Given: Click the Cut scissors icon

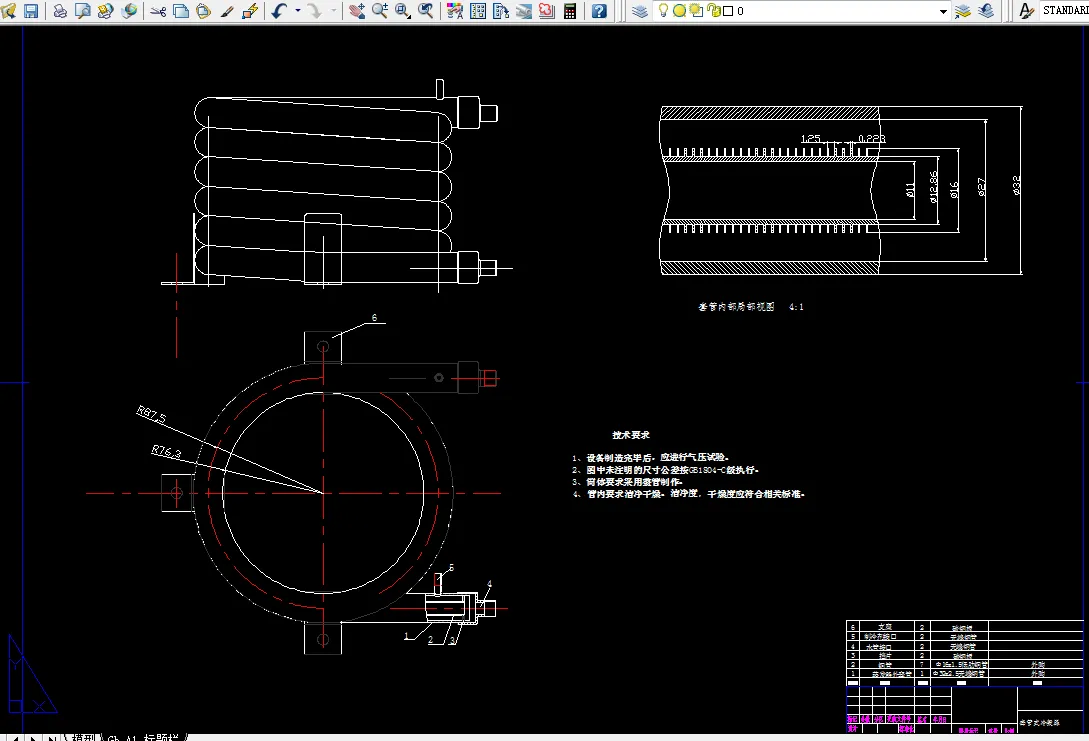Looking at the screenshot, I should [x=158, y=11].
